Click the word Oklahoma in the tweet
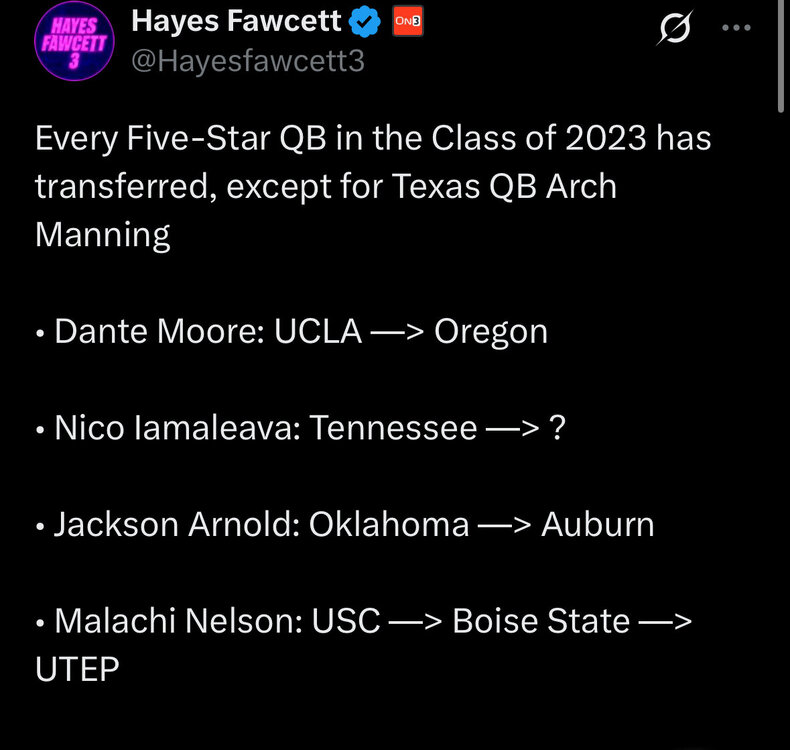Image resolution: width=790 pixels, height=750 pixels. 389,524
